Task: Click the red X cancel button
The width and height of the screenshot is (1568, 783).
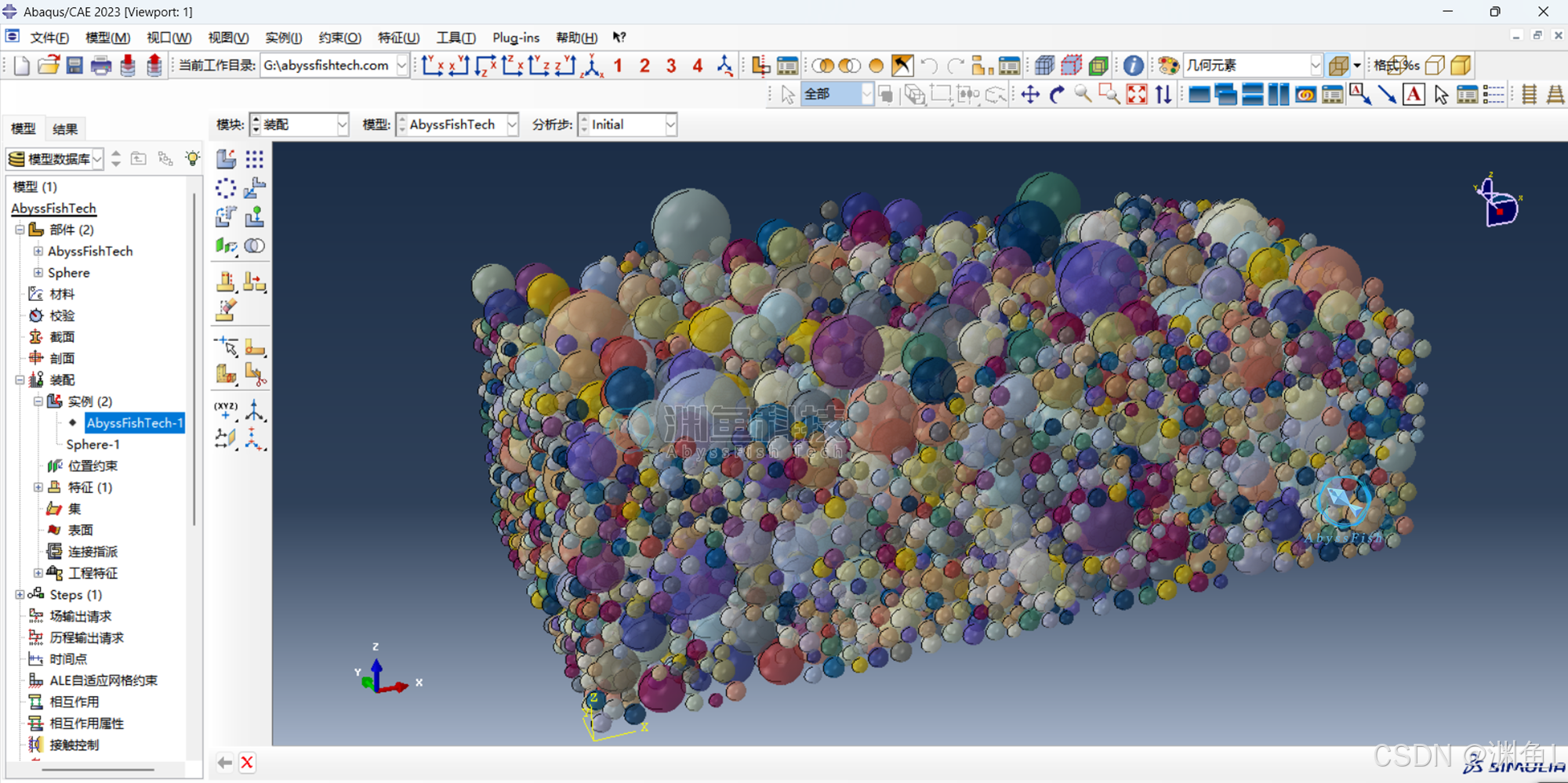Action: tap(247, 763)
